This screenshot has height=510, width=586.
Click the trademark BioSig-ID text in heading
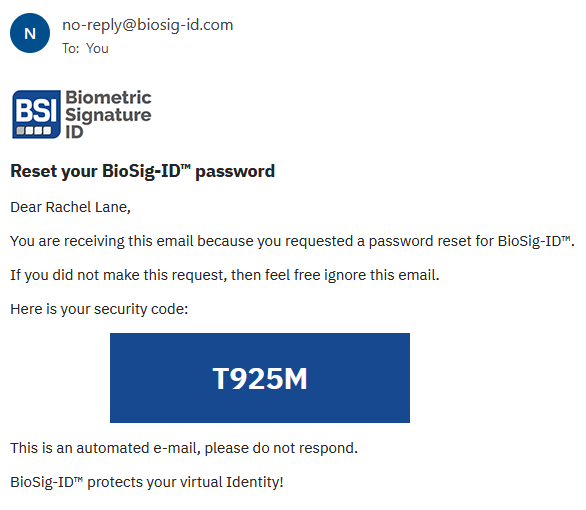pos(146,171)
